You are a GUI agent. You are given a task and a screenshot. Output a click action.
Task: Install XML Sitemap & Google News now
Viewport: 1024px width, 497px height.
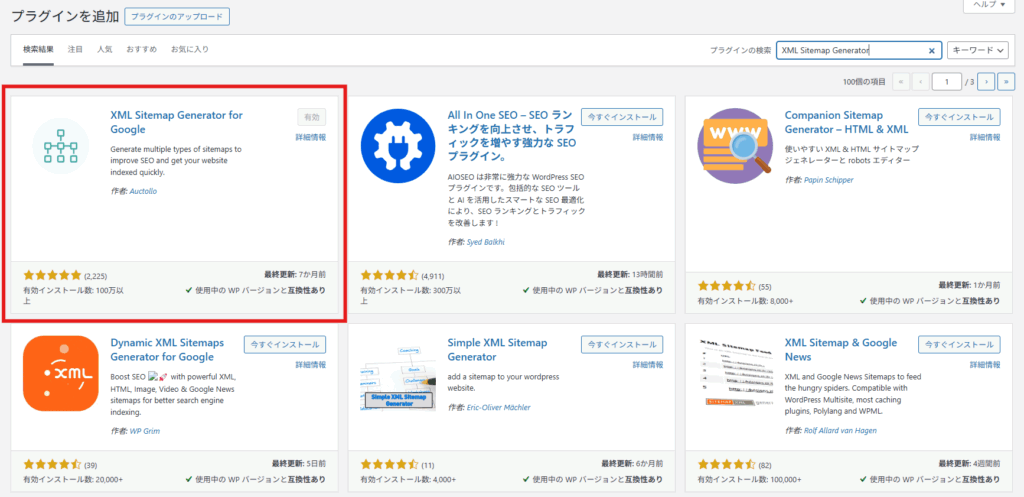(959, 344)
